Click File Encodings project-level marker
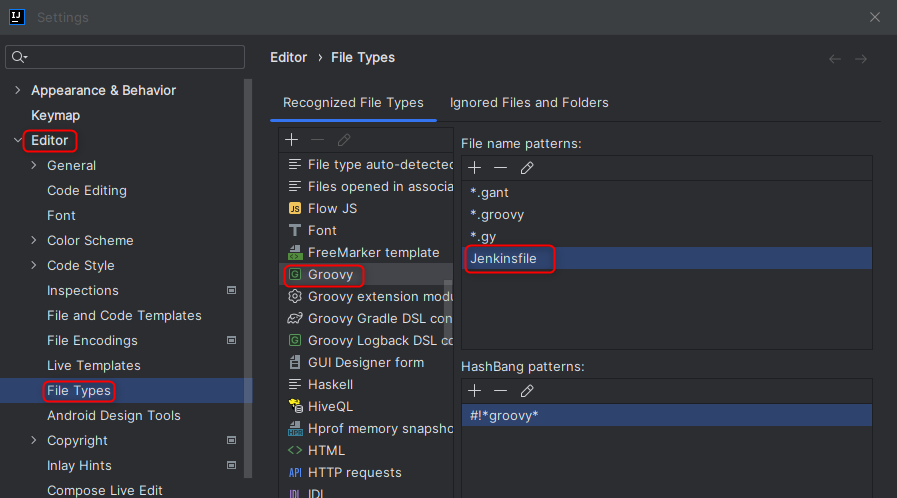The image size is (897, 498). [232, 340]
